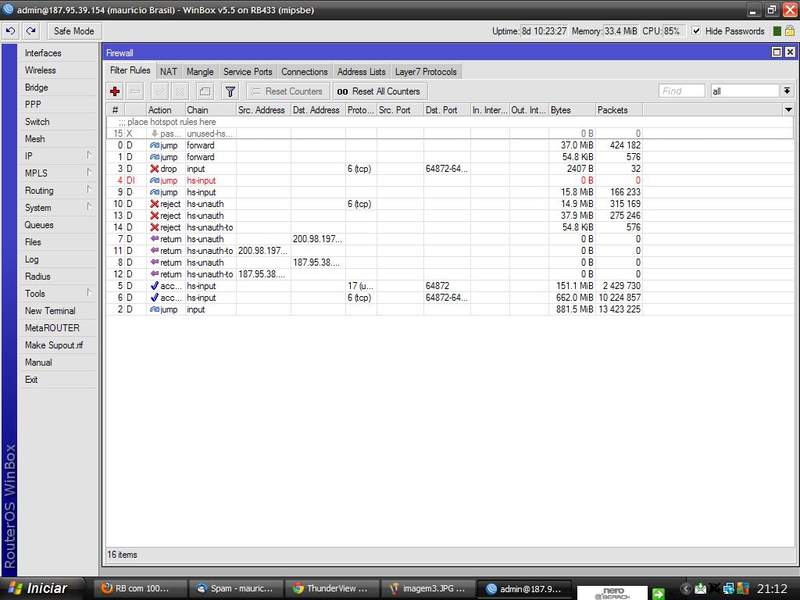Click the padlock icon near Hide Passwords
Viewport: 800px width, 600px height.
789,31
